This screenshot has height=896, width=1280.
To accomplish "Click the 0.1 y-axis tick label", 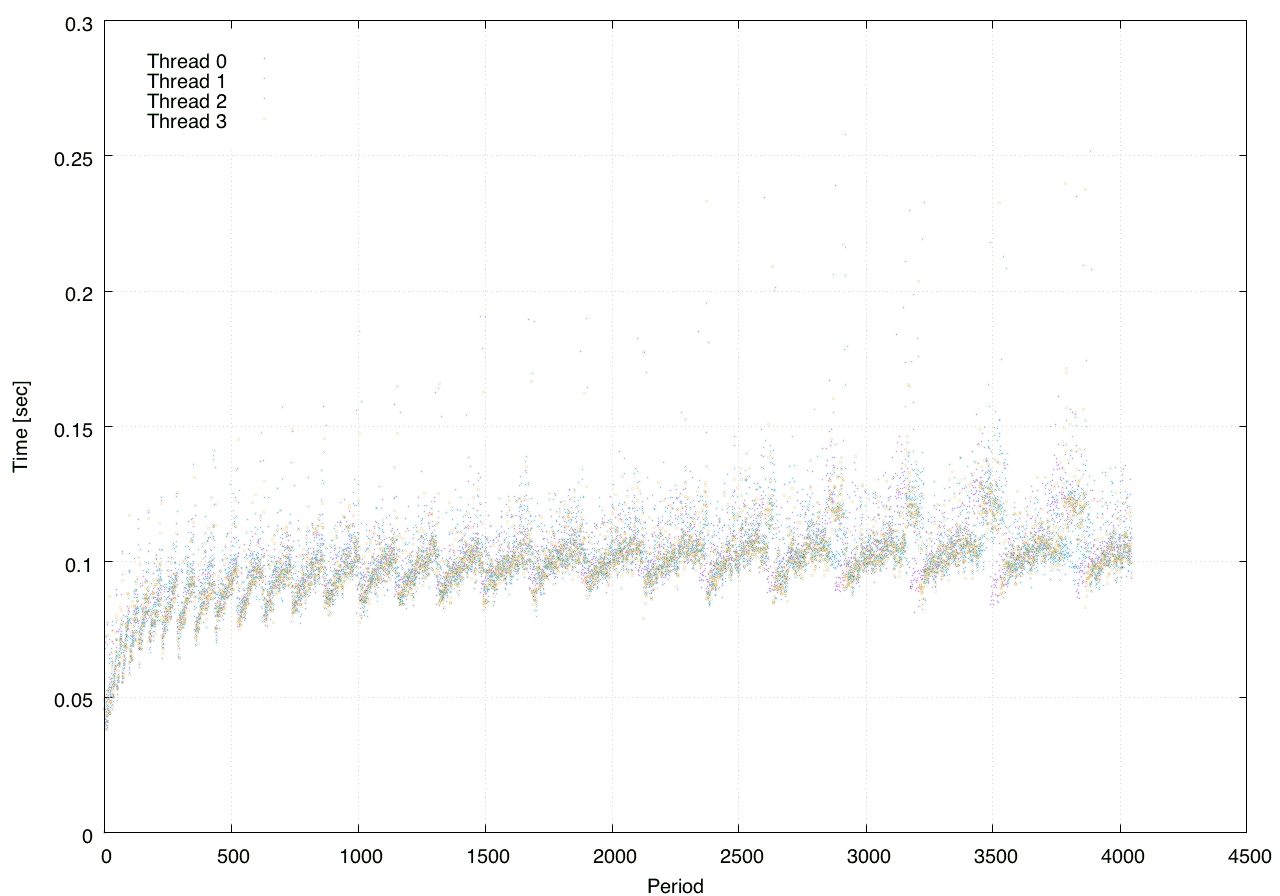I will [77, 563].
